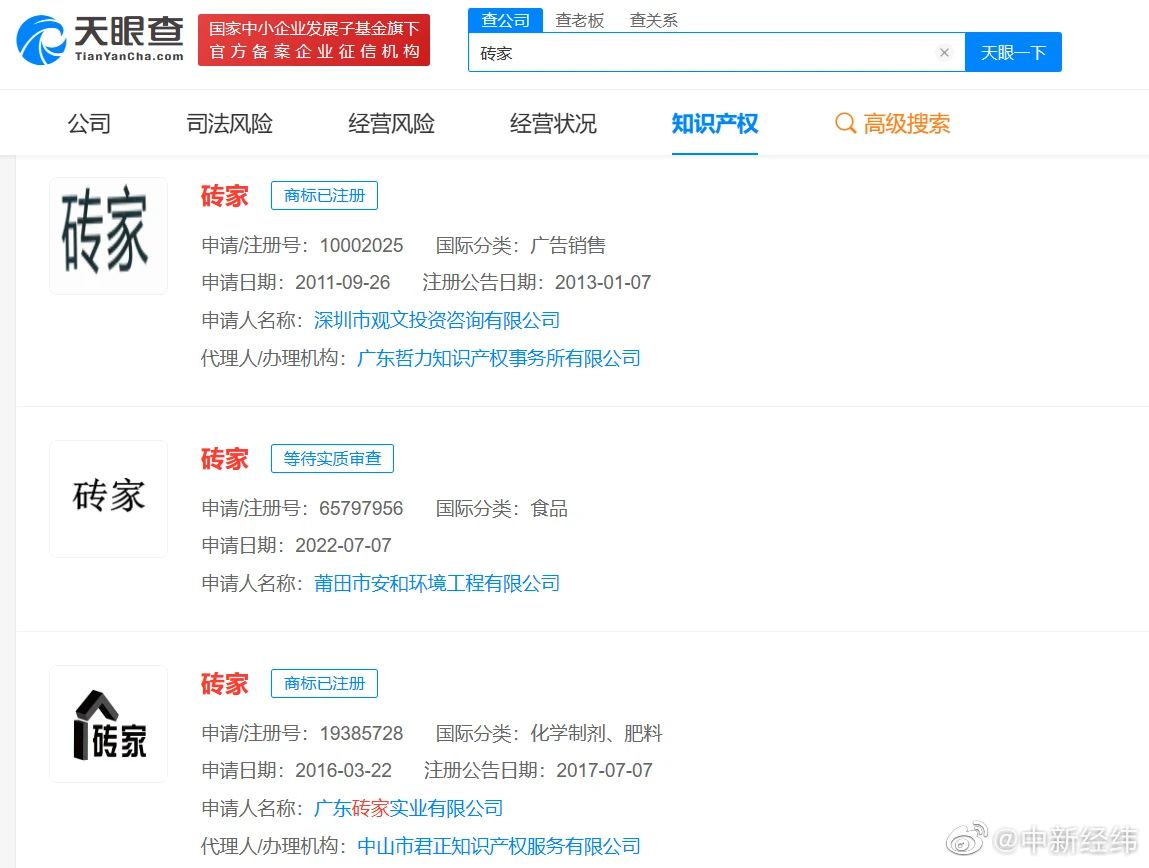1149x868 pixels.
Task: Select the 查公司 search tab
Action: pyautogui.click(x=505, y=20)
